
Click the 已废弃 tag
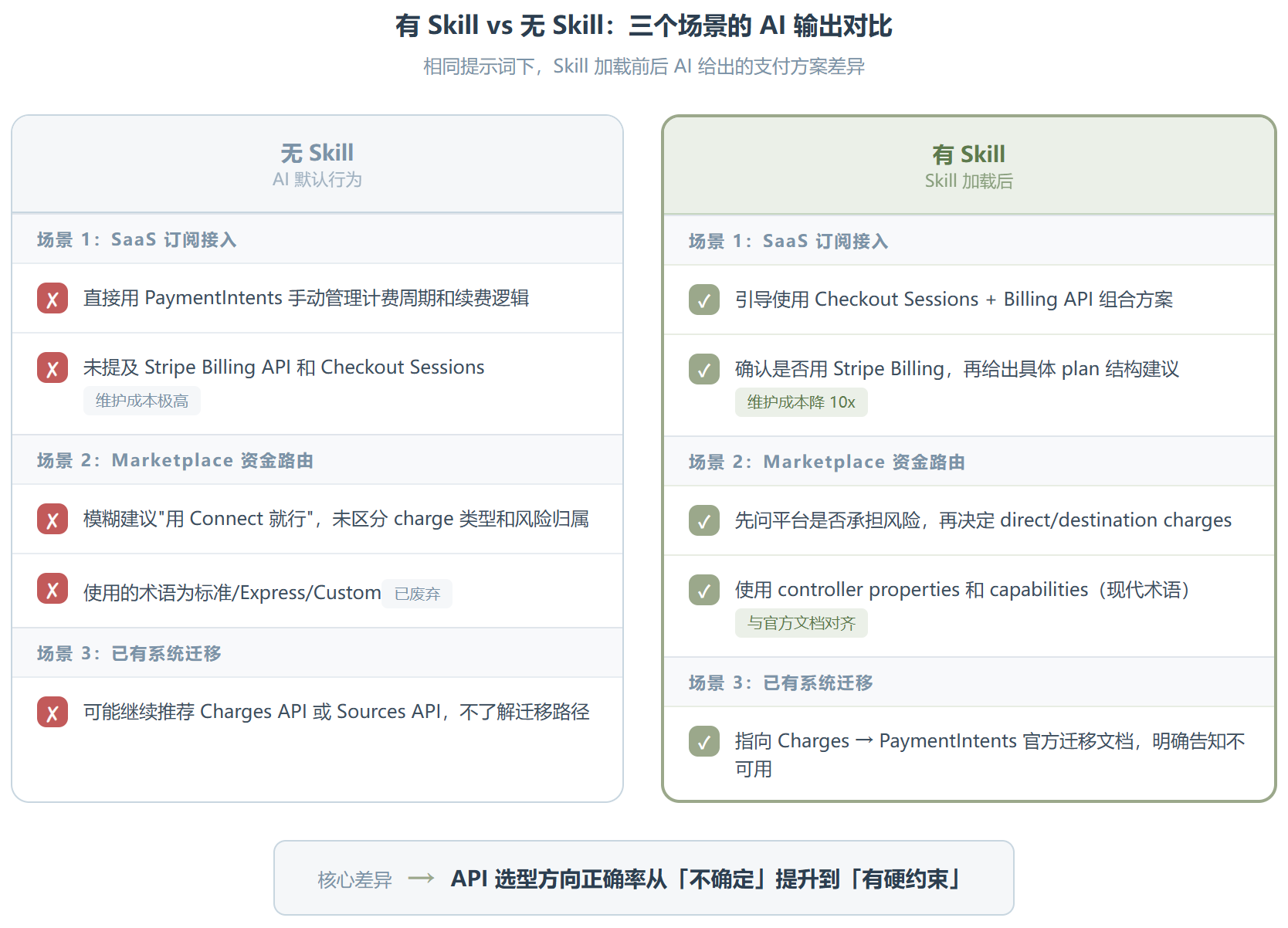pyautogui.click(x=417, y=594)
